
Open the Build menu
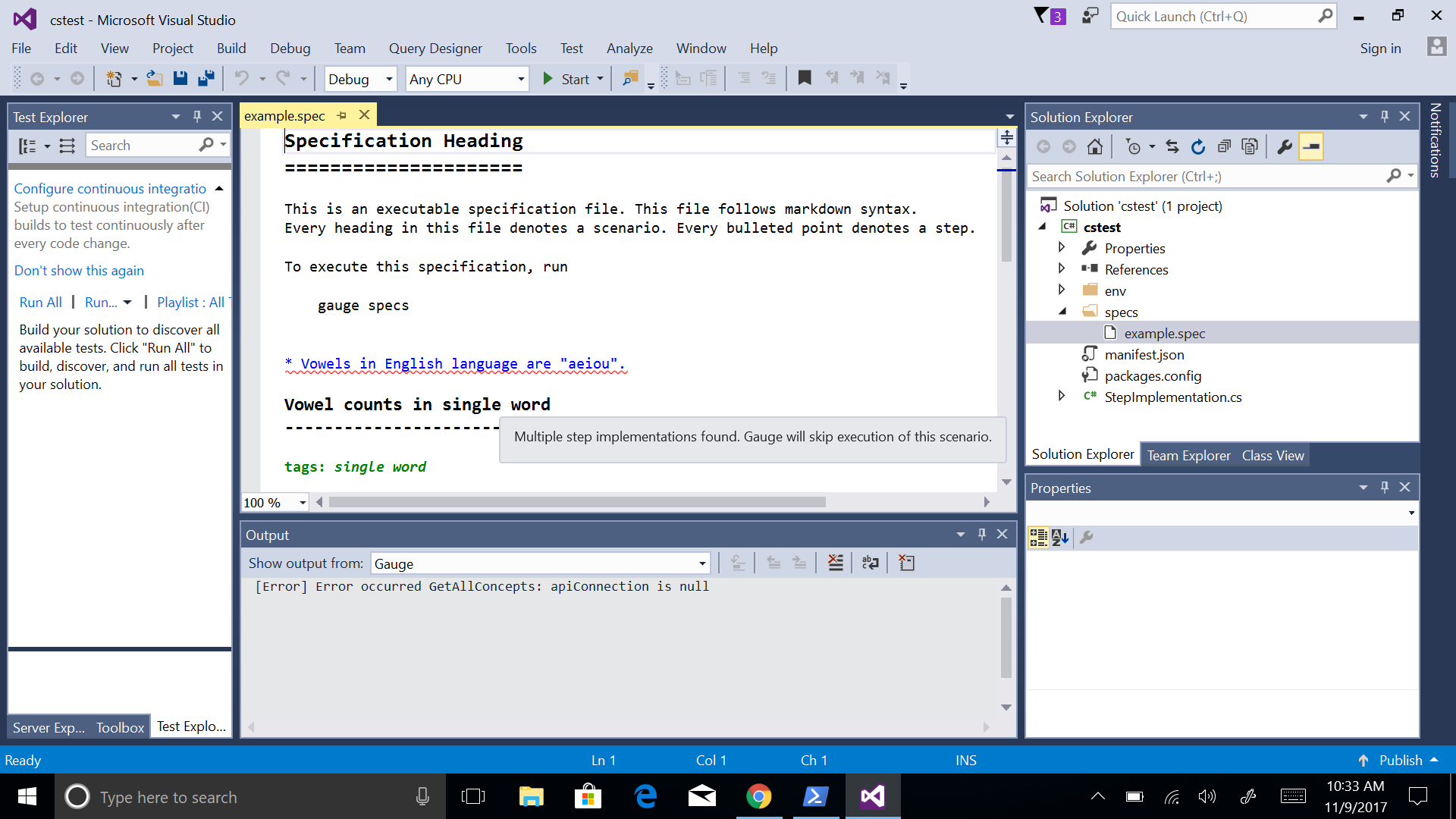231,49
